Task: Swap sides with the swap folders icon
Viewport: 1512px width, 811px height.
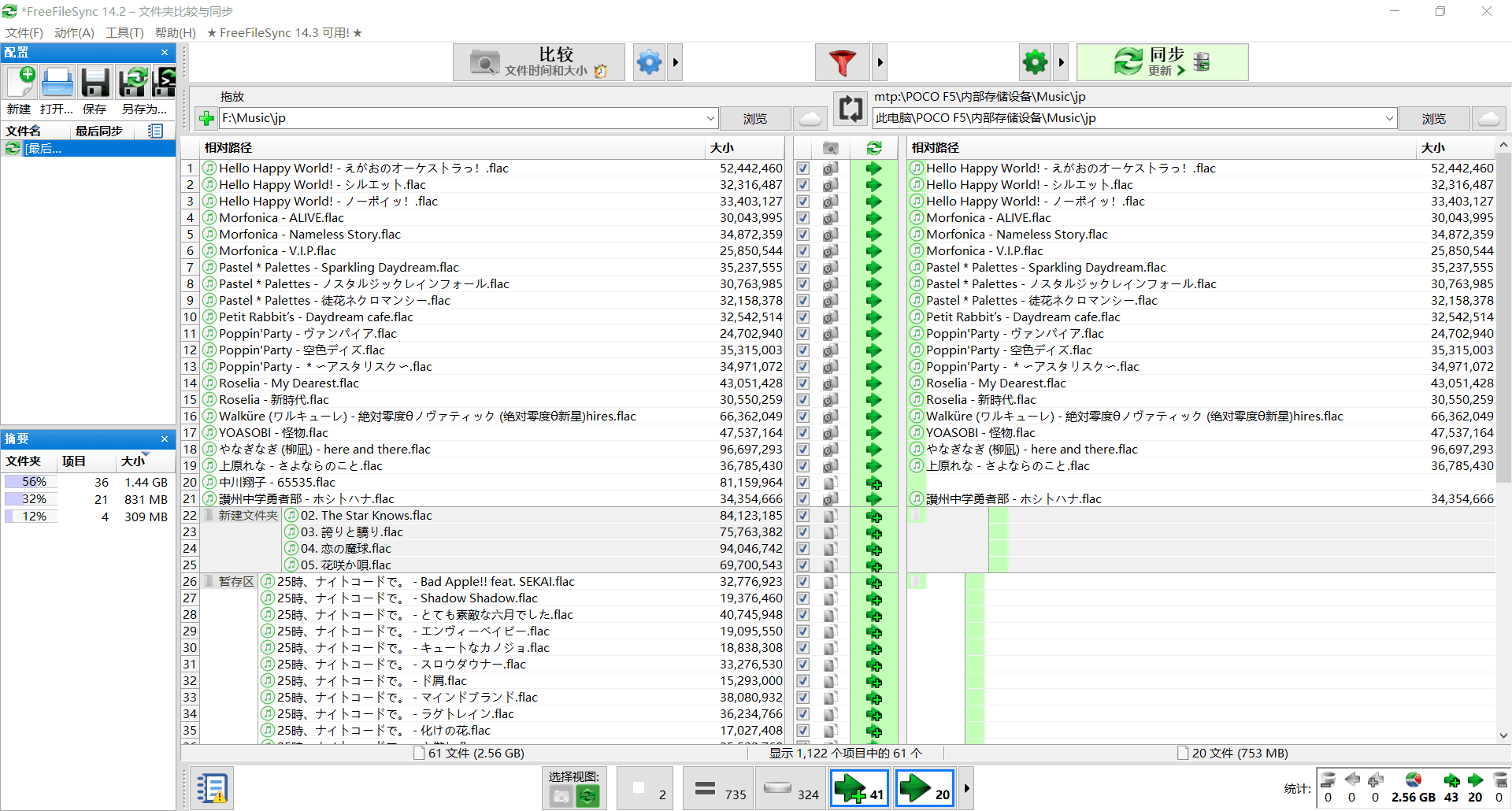Action: [850, 109]
